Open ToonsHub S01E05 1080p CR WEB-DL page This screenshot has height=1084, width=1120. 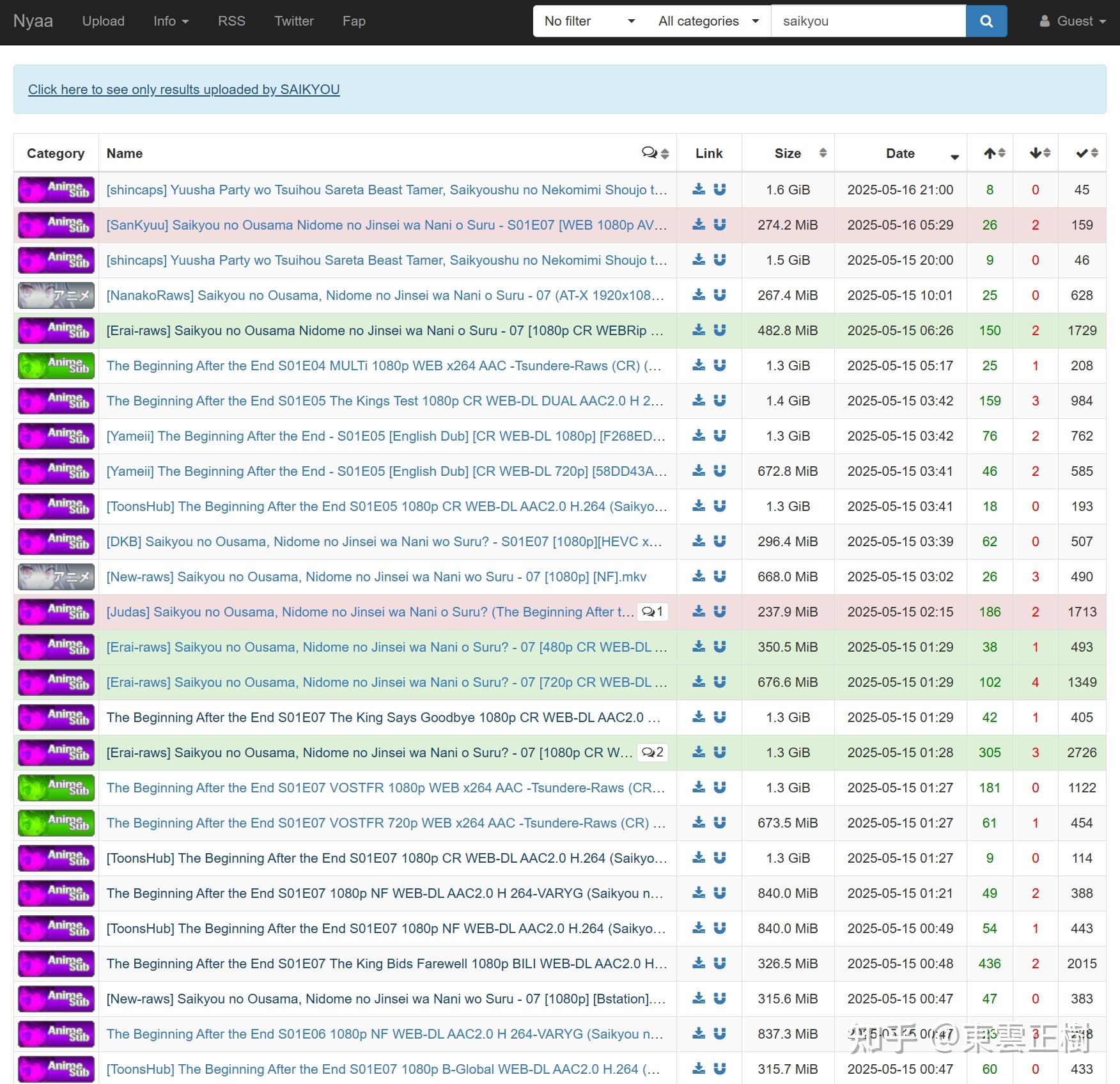click(387, 507)
